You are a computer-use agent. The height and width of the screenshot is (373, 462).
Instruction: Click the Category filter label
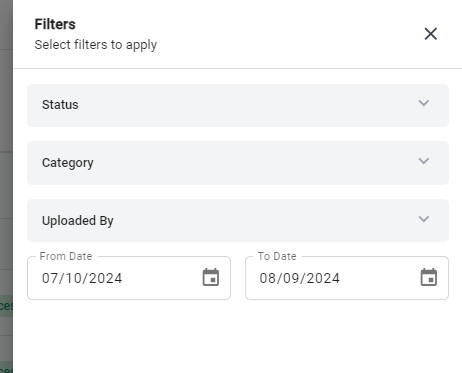tap(68, 163)
